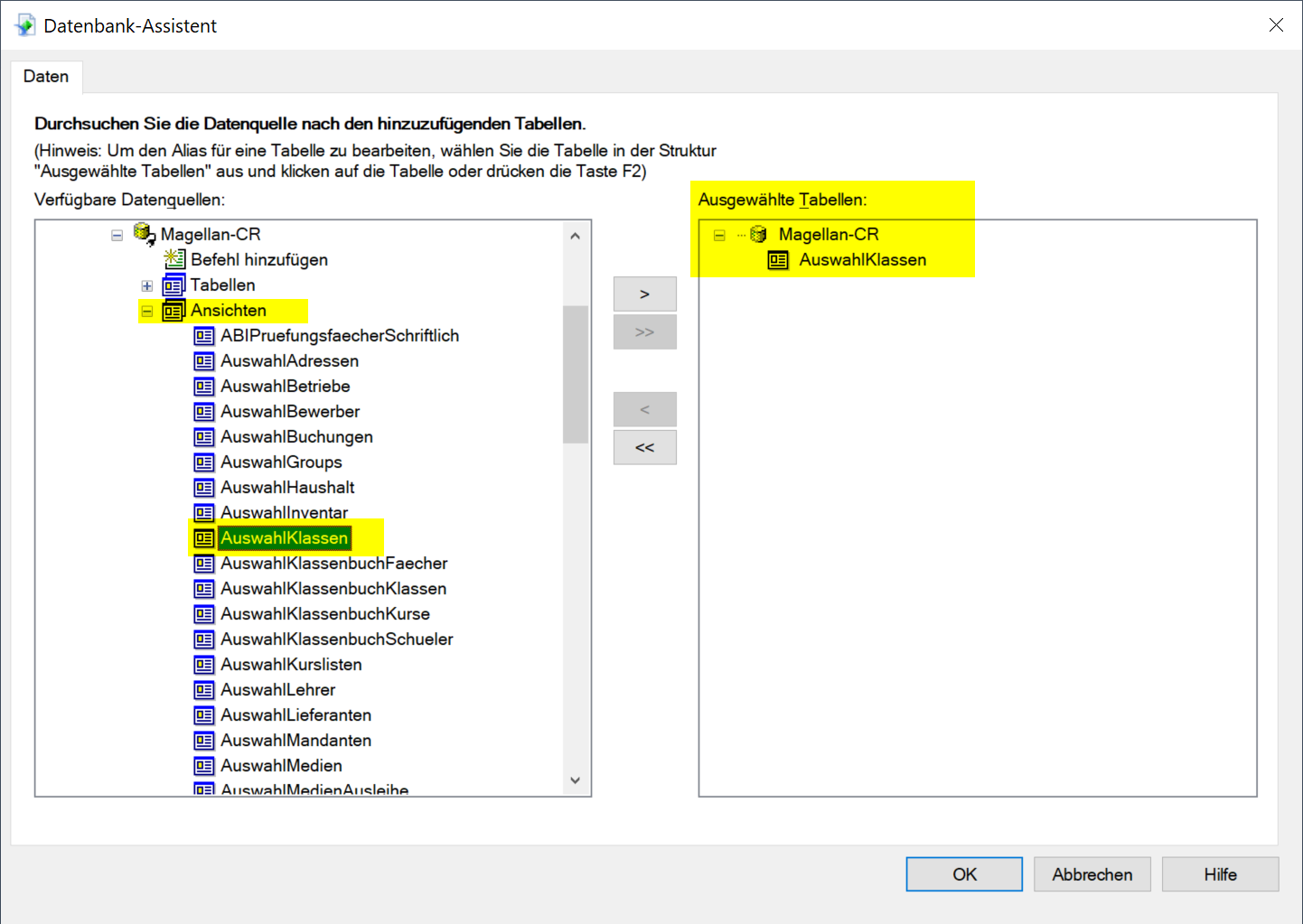The image size is (1303, 924).
Task: Select the AuswahlBuchungen view
Action: click(x=296, y=437)
